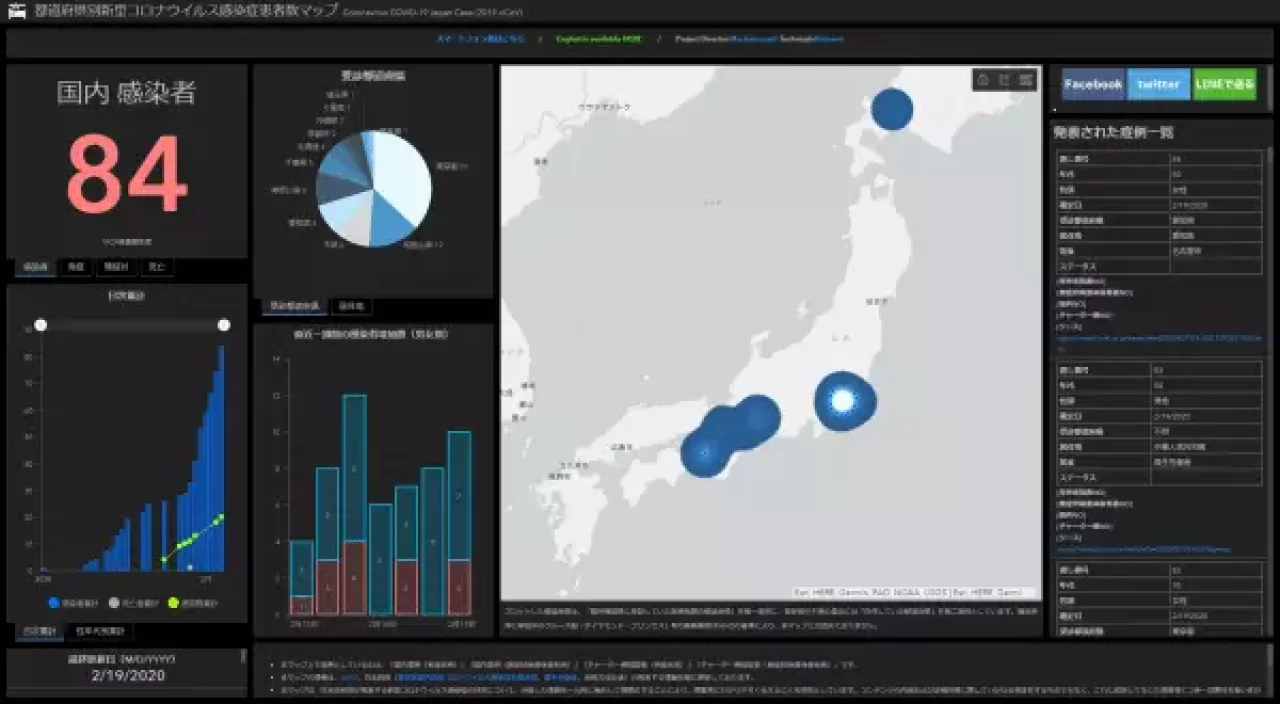Open second tab below the pie chart
The width and height of the screenshot is (1280, 704).
tap(350, 306)
